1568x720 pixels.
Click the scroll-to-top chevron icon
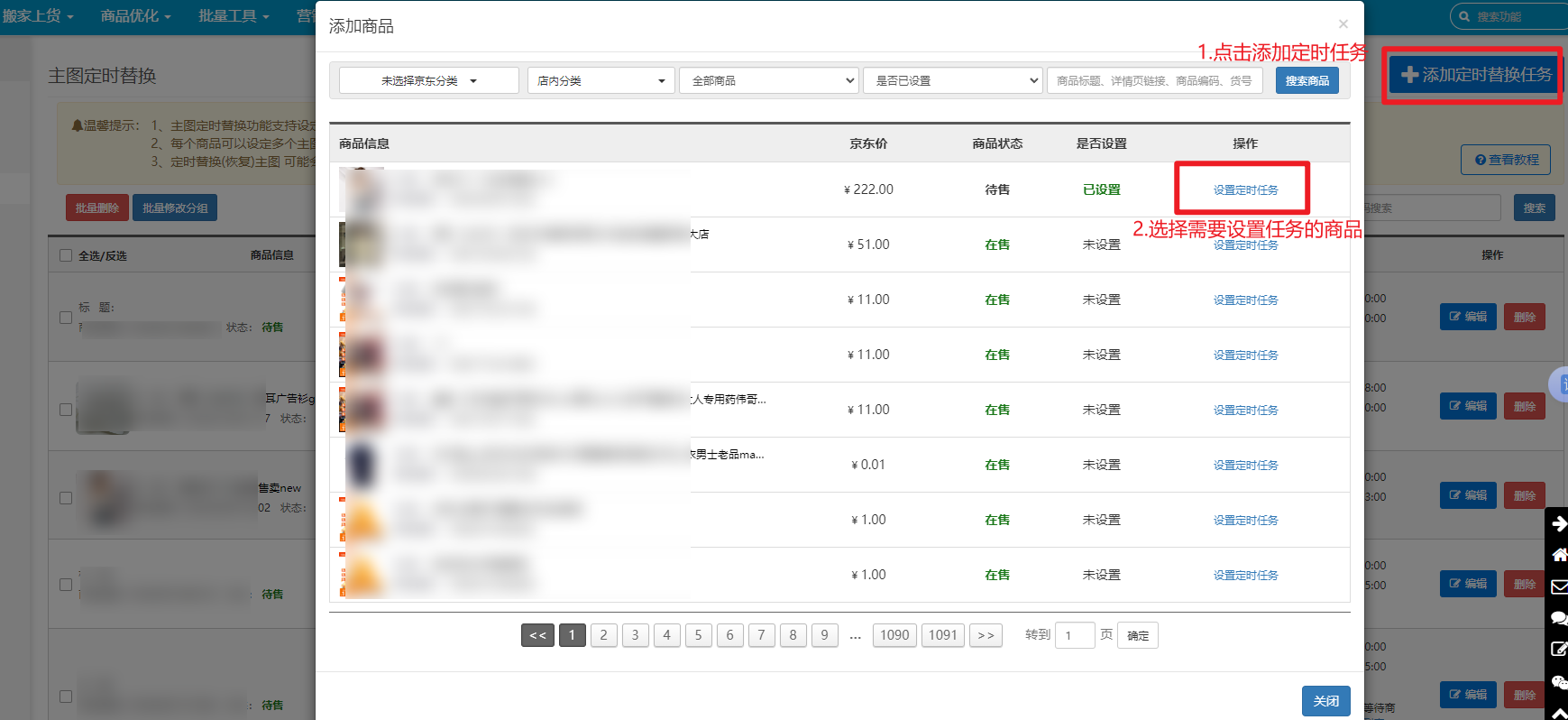(x=1558, y=713)
